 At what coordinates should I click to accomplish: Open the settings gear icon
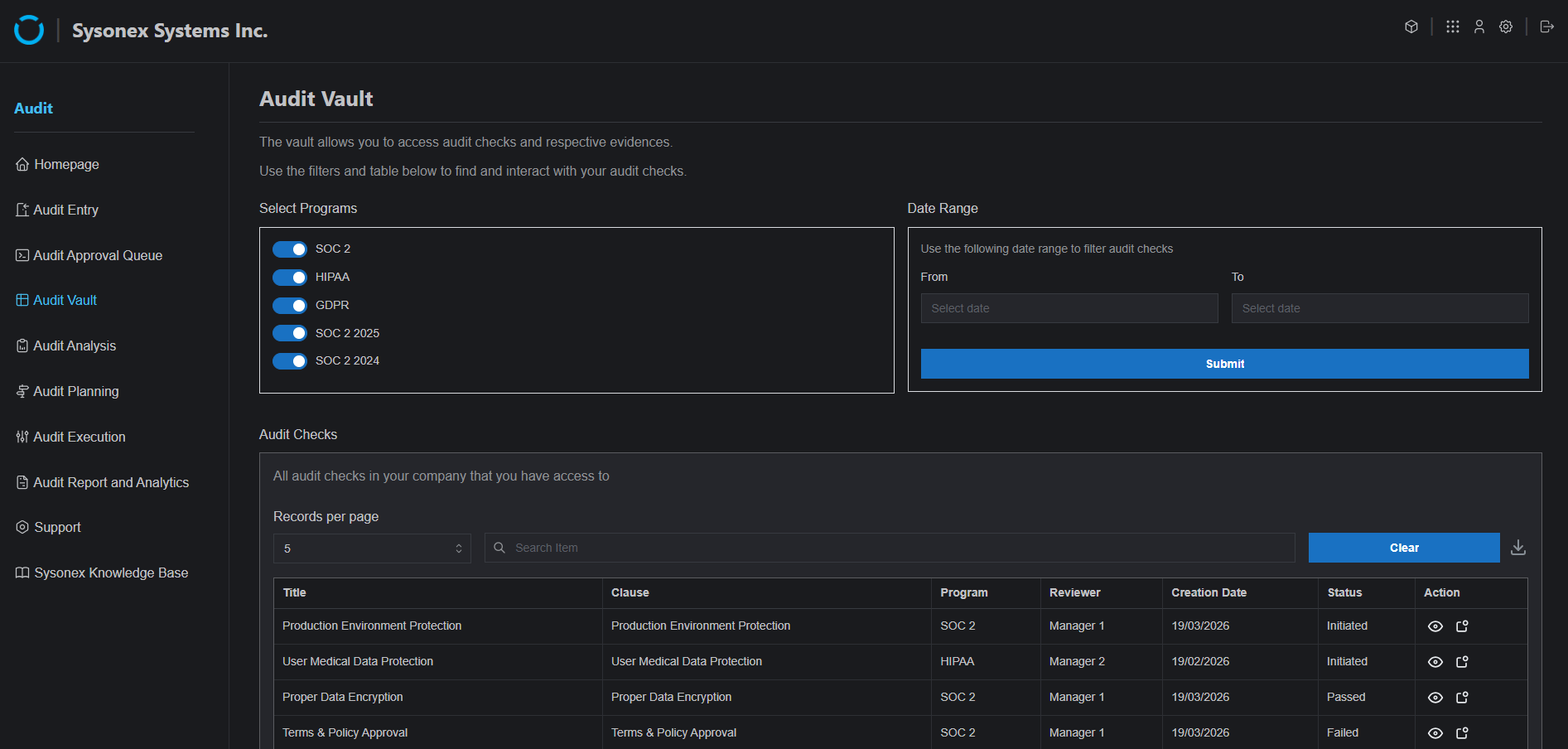(1505, 27)
